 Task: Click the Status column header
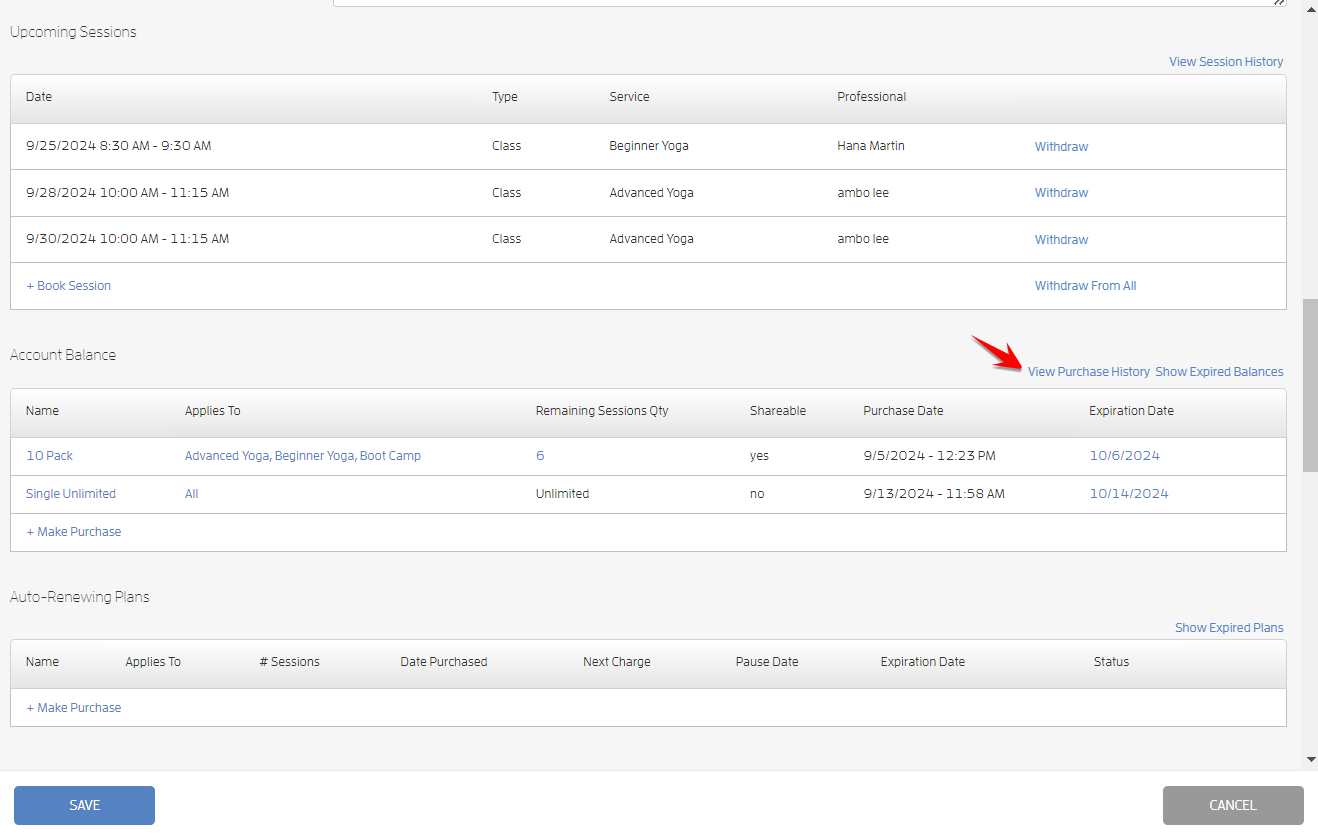tap(1111, 662)
